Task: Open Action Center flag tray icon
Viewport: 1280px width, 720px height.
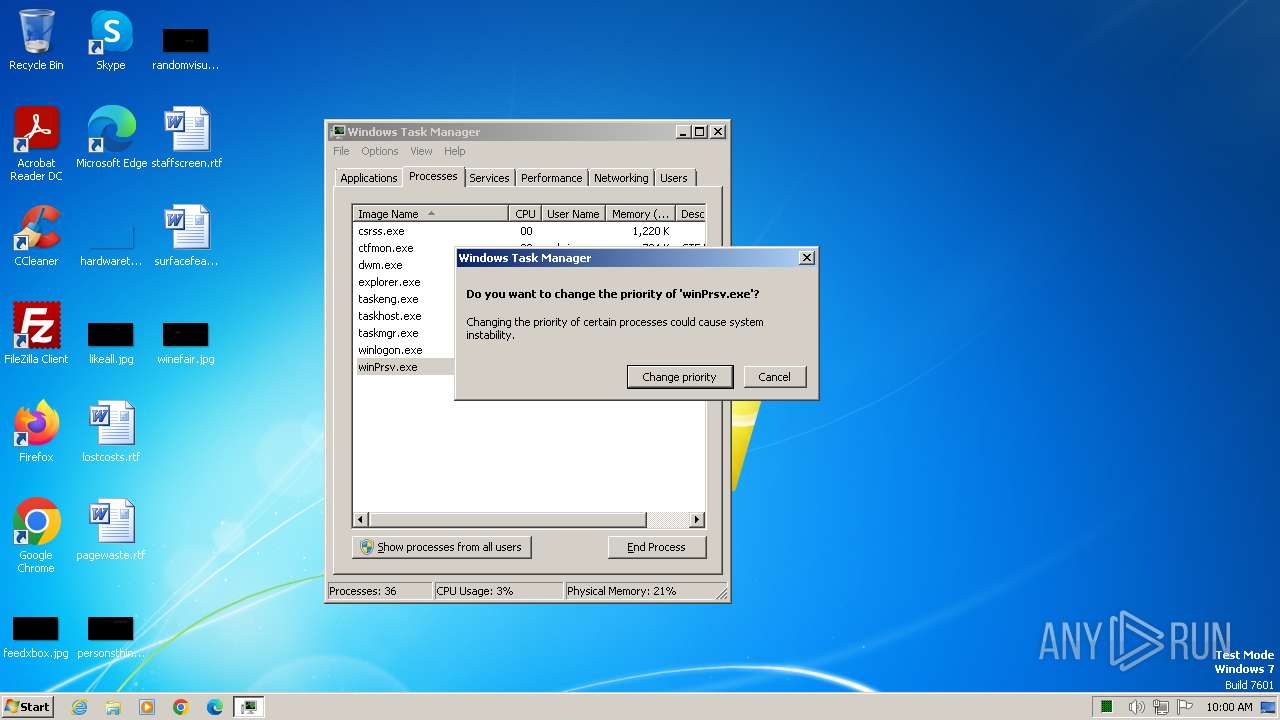Action: (1185, 707)
